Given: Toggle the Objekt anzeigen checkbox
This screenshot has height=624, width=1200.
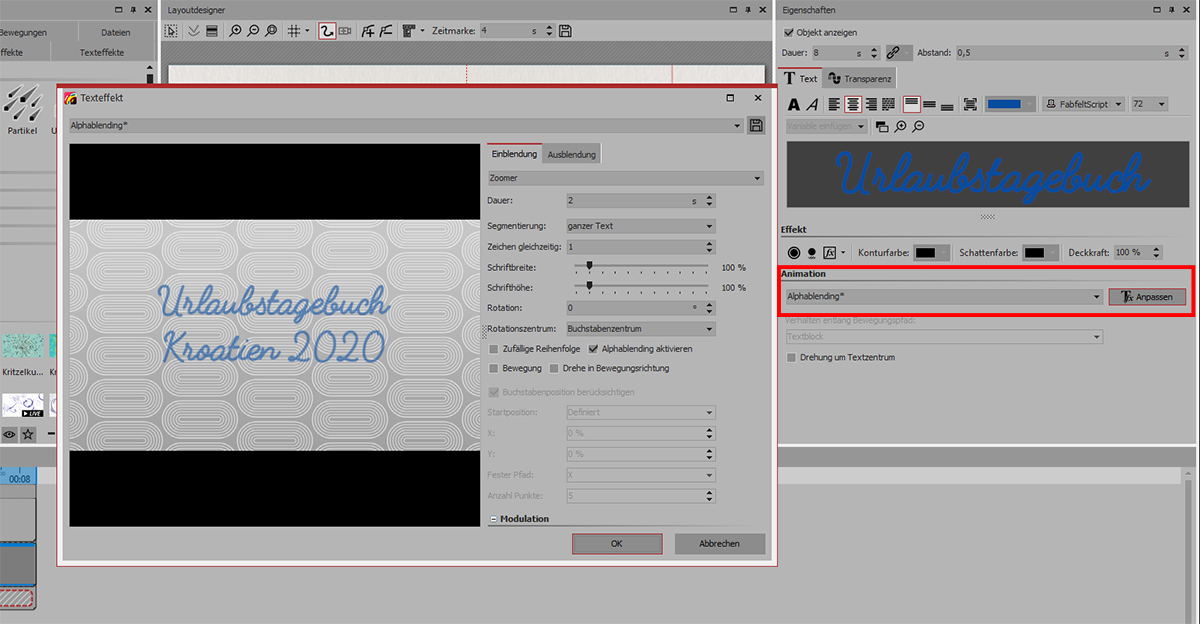Looking at the screenshot, I should coord(789,33).
